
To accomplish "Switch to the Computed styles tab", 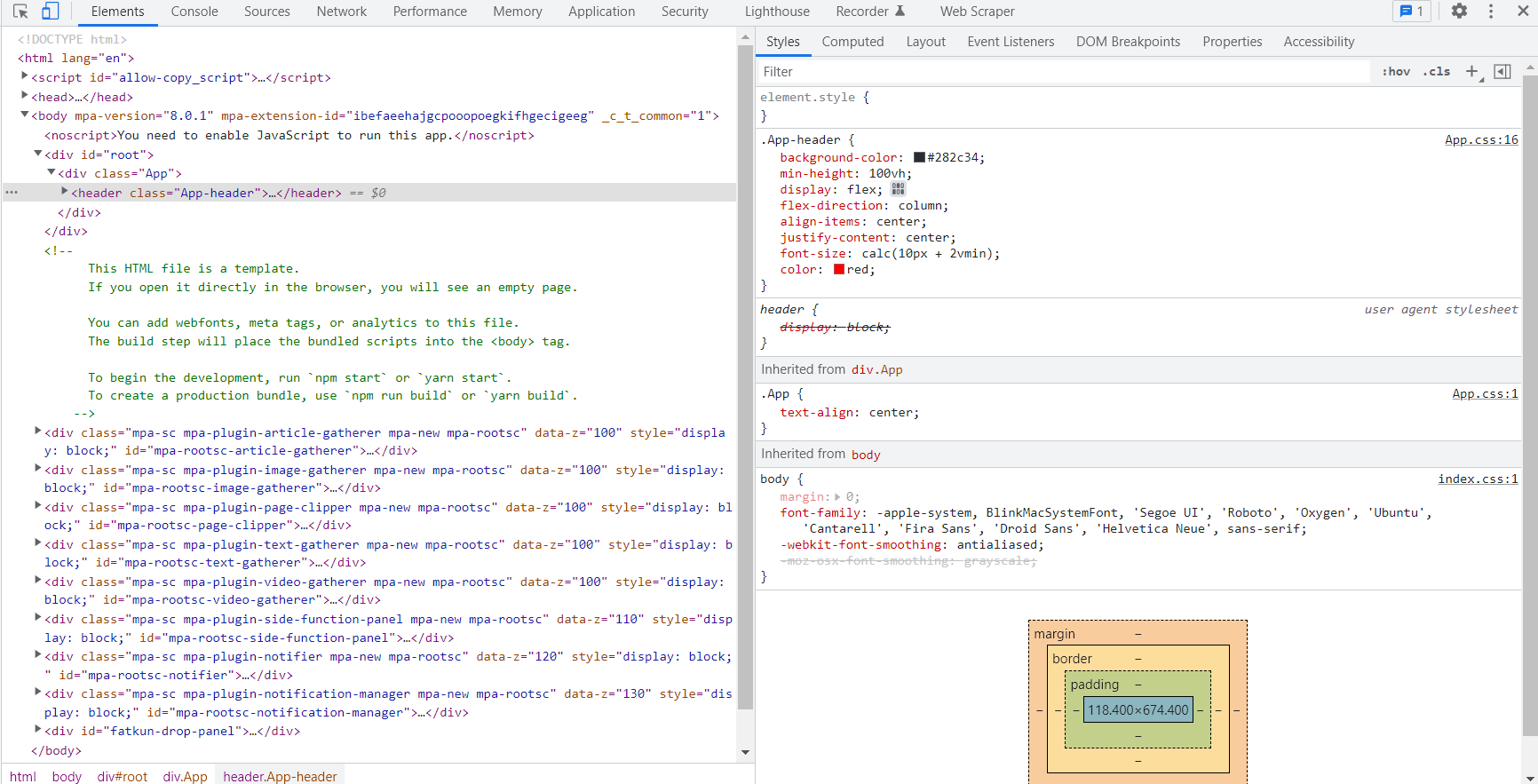I will pos(852,42).
